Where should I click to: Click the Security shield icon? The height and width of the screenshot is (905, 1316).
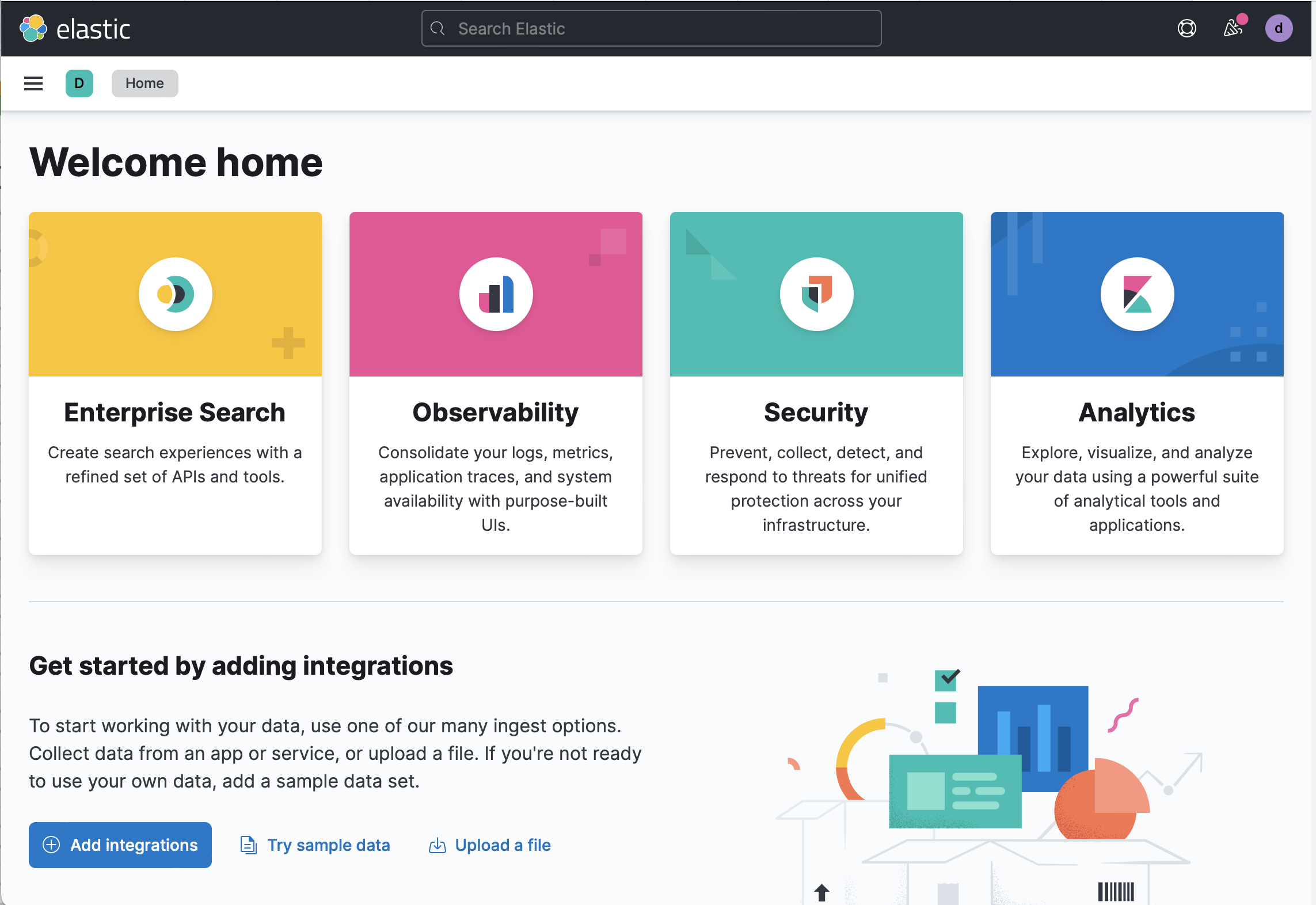[816, 294]
